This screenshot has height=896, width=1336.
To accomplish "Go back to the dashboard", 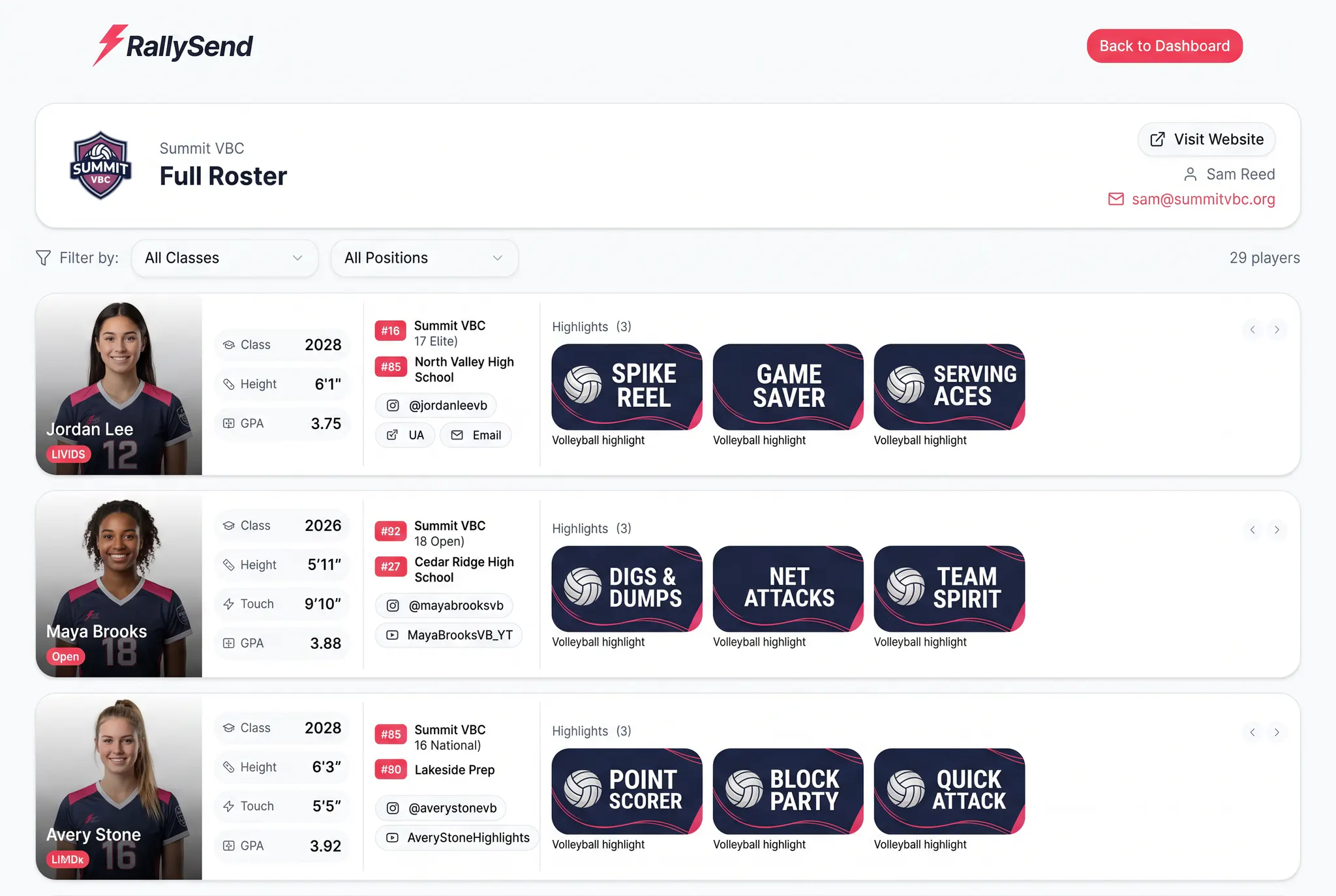I will pos(1164,46).
